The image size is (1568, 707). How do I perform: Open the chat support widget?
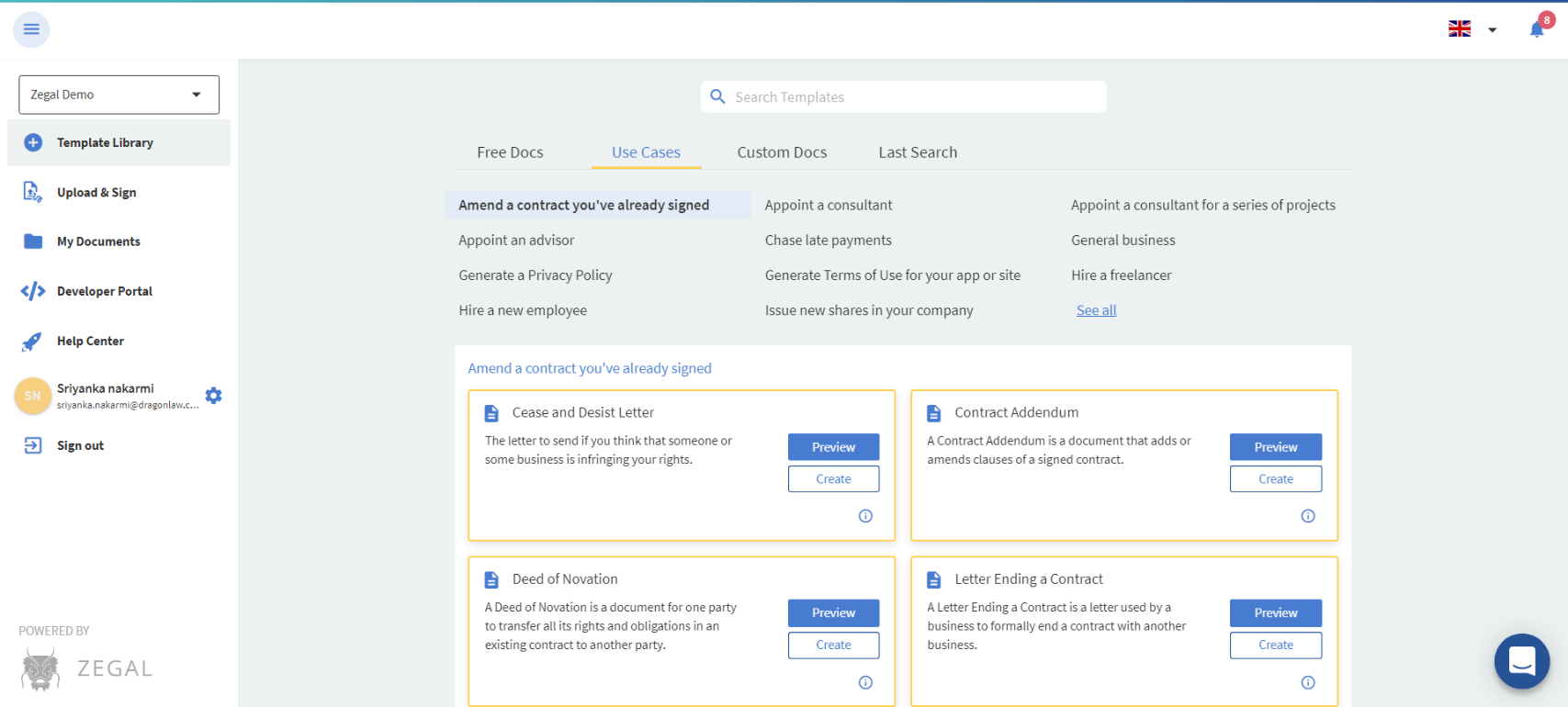(x=1522, y=661)
